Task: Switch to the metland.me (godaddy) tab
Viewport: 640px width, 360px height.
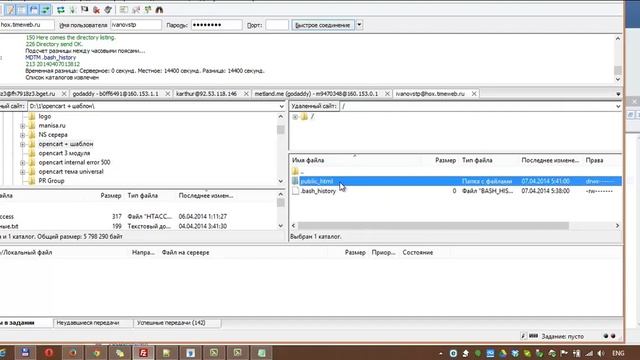Action: 316,94
